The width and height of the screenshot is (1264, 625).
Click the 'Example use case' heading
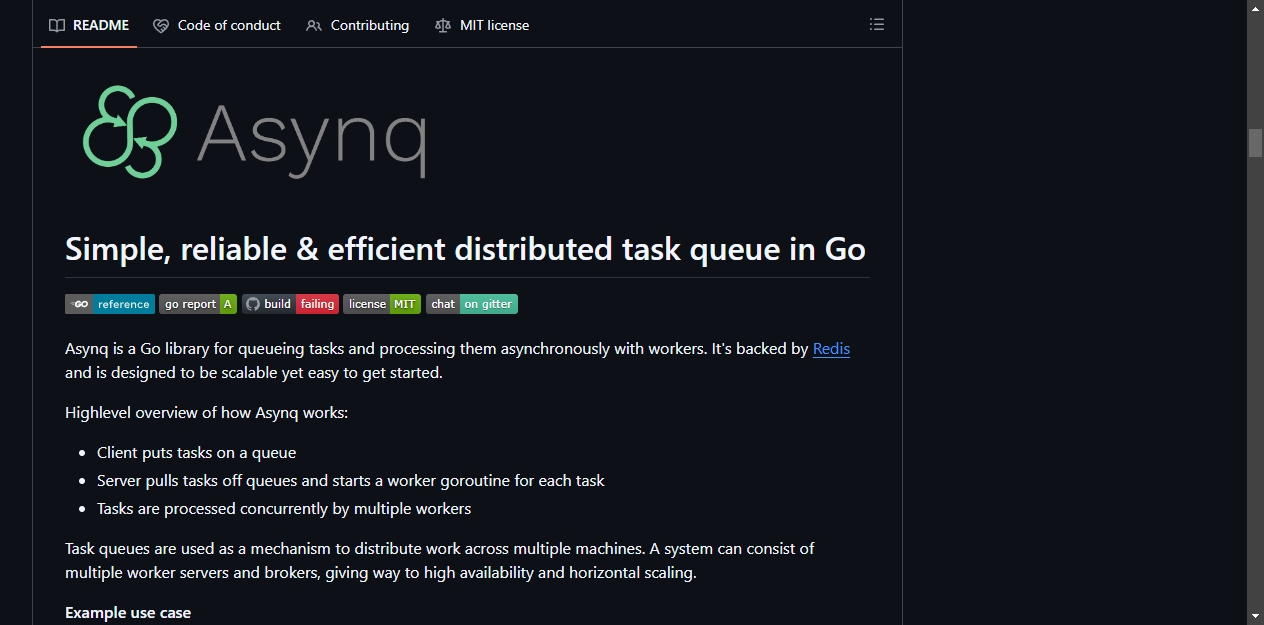128,612
